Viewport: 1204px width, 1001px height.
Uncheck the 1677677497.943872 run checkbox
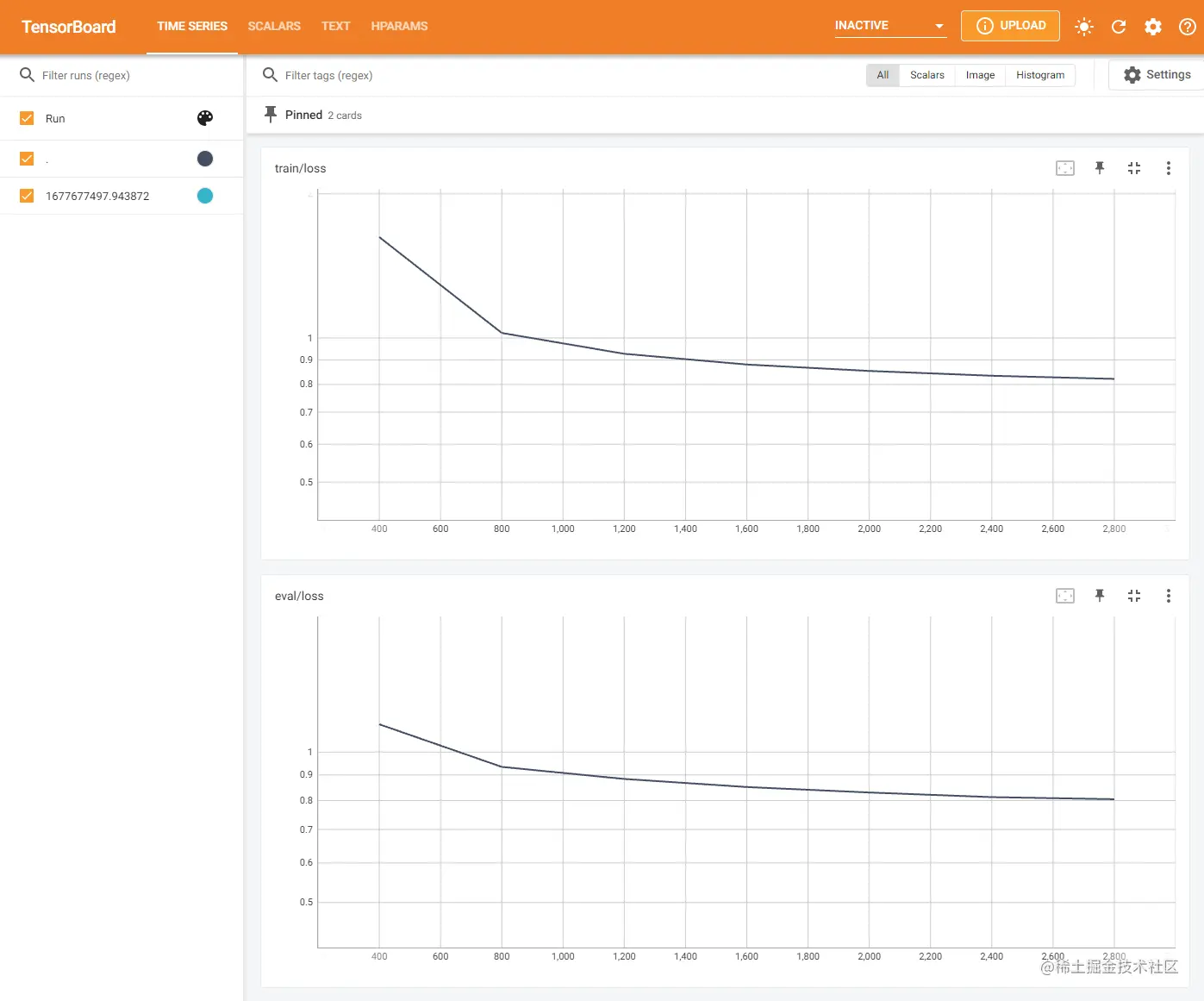pyautogui.click(x=27, y=196)
